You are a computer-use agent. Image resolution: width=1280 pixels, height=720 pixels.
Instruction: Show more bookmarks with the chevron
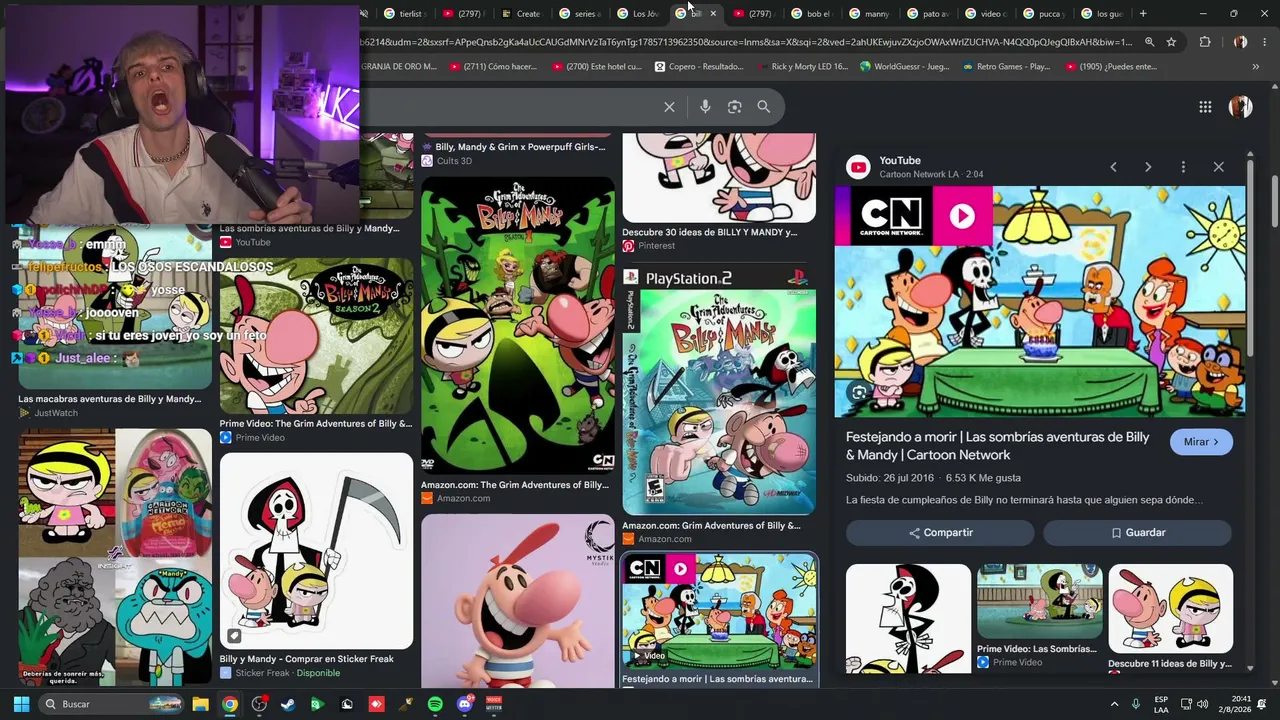coord(1256,67)
